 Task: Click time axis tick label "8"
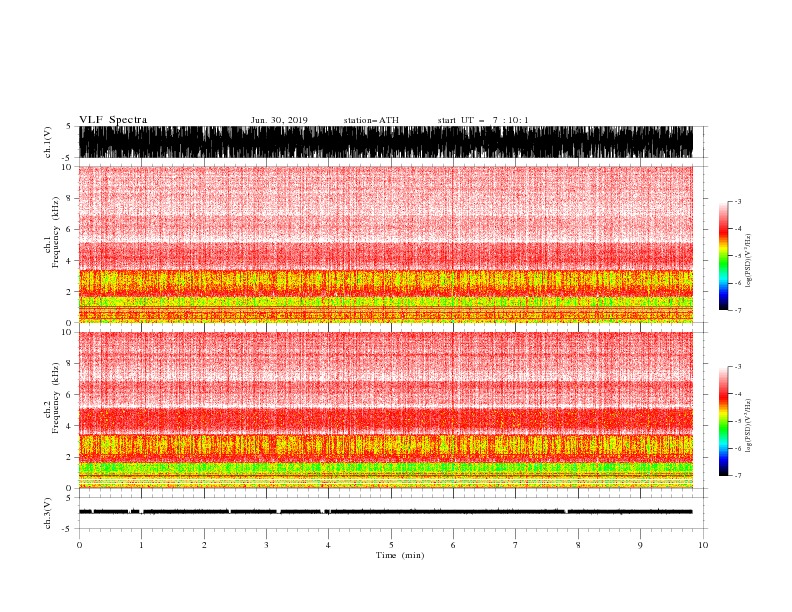pos(578,545)
